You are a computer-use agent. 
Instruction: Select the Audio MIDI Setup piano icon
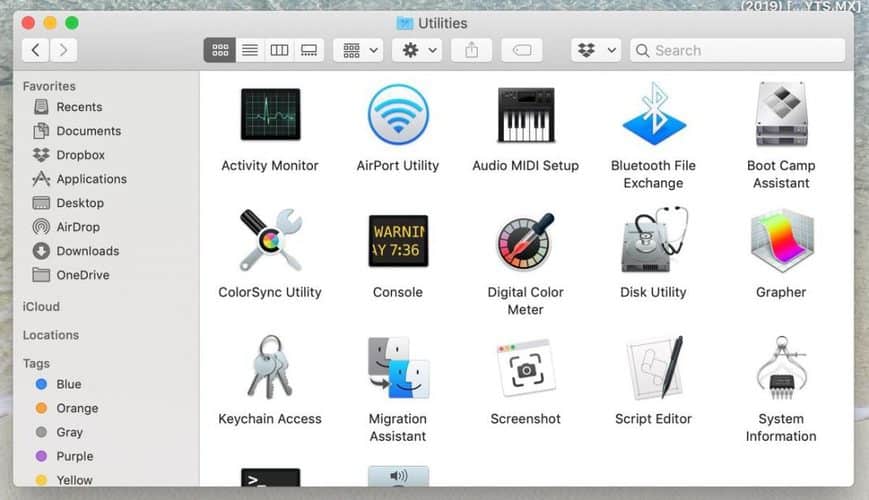tap(526, 115)
